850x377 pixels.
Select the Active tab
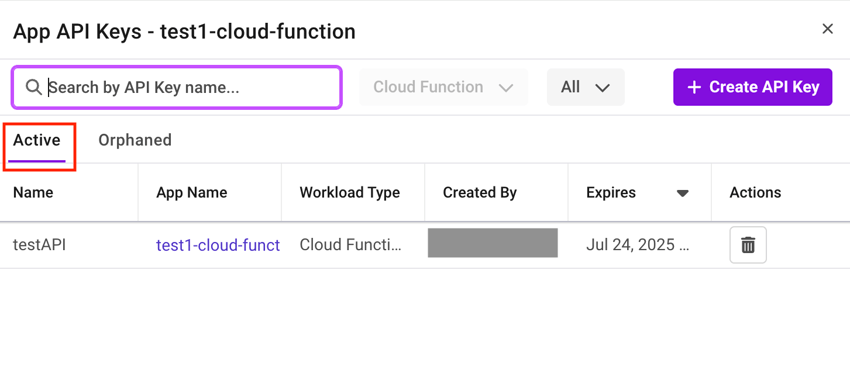coord(37,140)
